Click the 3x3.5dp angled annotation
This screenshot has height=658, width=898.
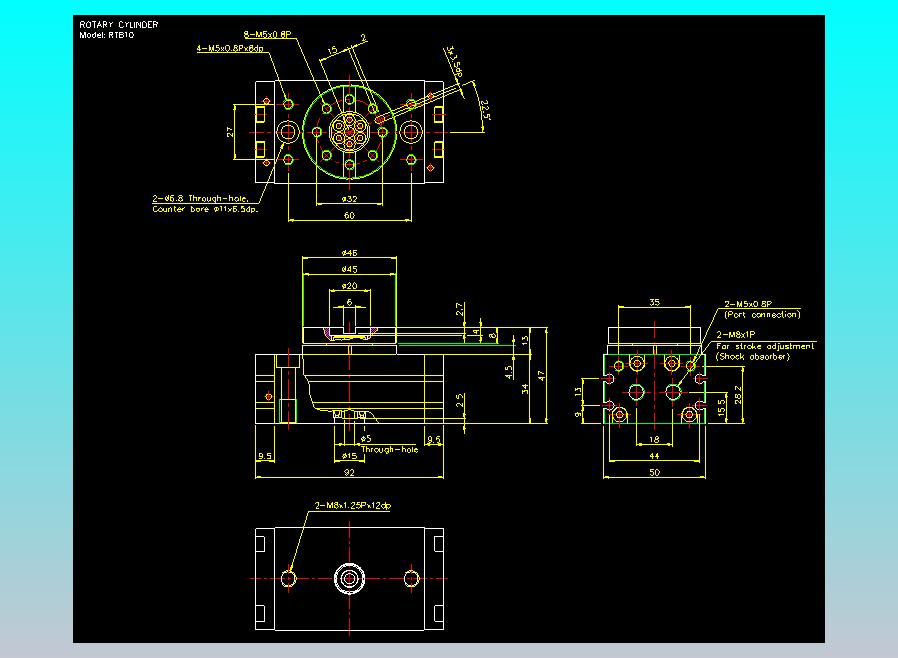pyautogui.click(x=454, y=62)
